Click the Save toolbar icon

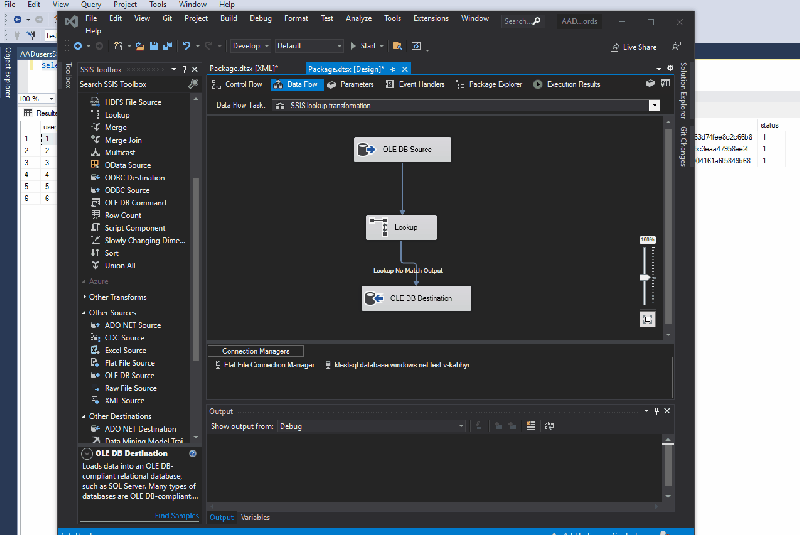[x=154, y=46]
